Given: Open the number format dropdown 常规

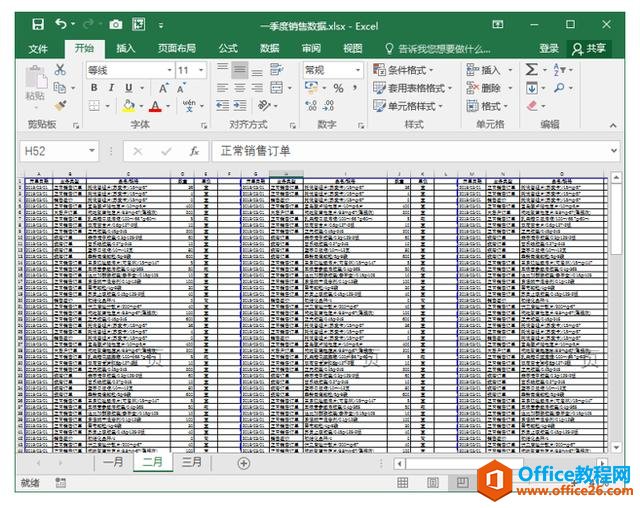Looking at the screenshot, I should (358, 70).
